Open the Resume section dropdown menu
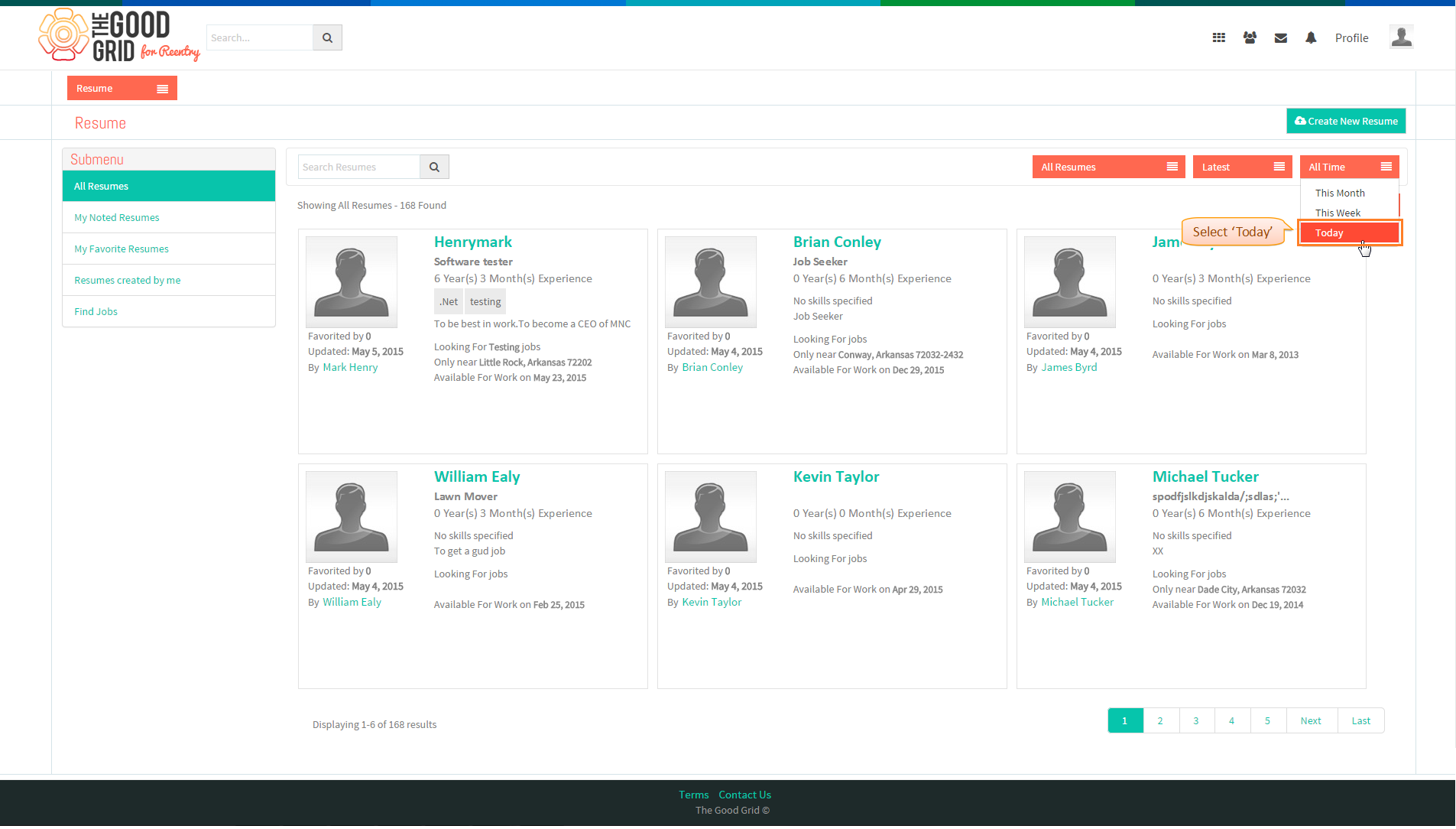 point(122,88)
